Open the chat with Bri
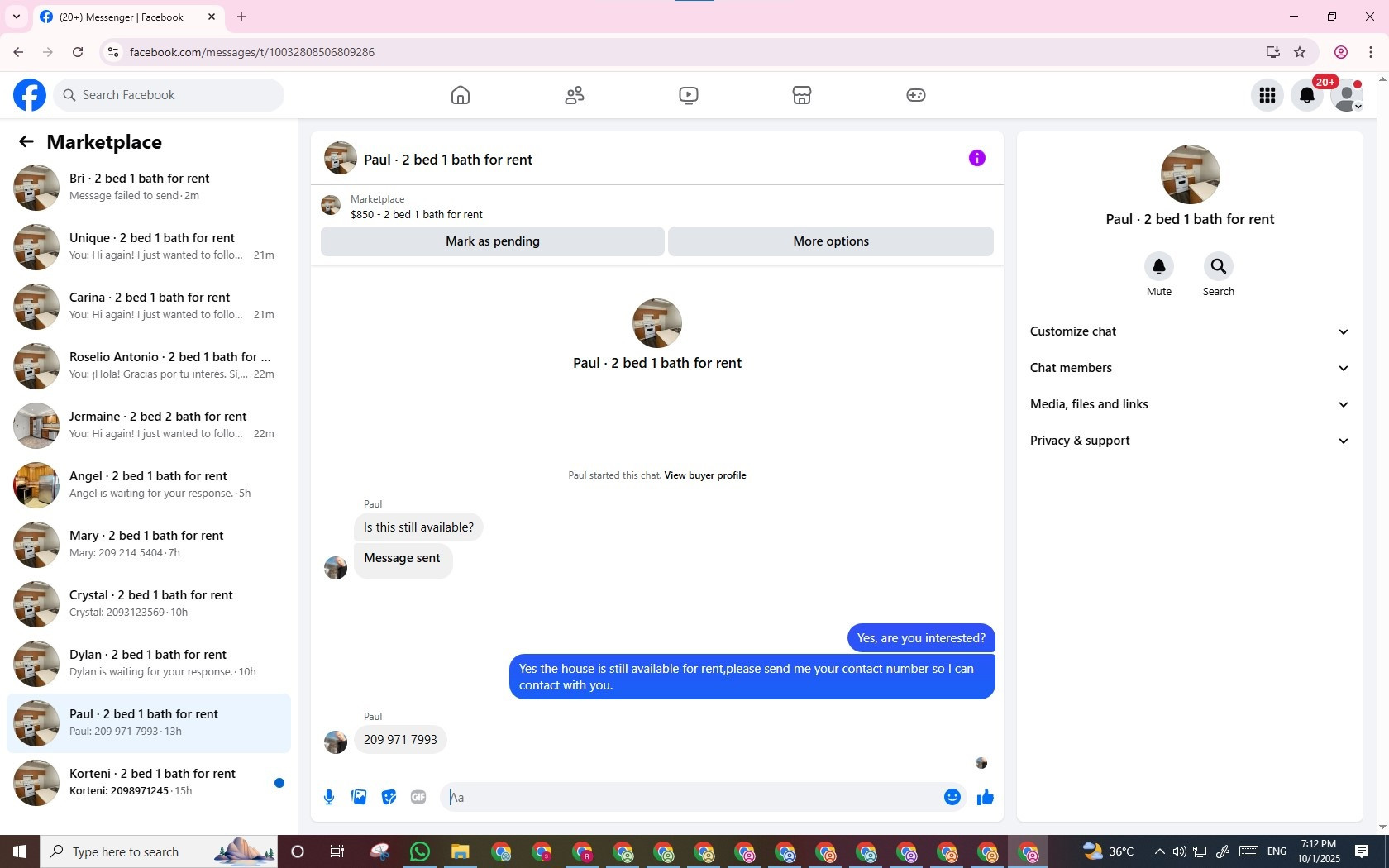Viewport: 1389px width, 868px height. pos(149,187)
